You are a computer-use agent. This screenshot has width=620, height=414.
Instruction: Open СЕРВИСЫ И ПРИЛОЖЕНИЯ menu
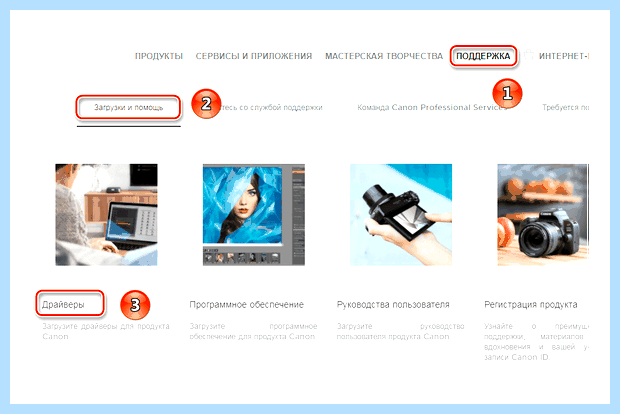254,56
